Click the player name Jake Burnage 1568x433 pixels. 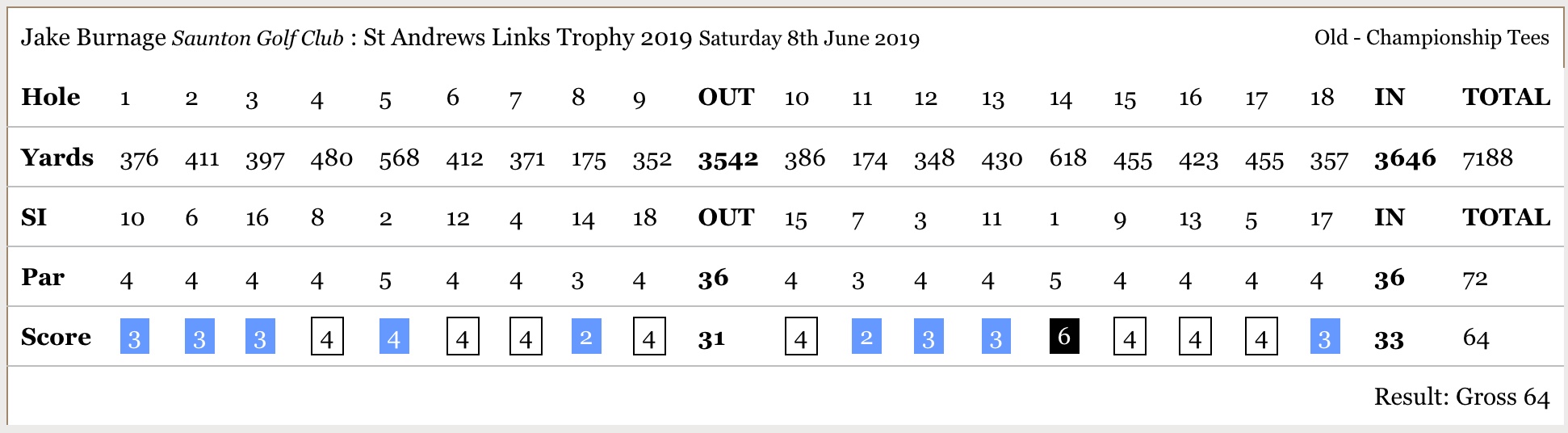pos(94,38)
